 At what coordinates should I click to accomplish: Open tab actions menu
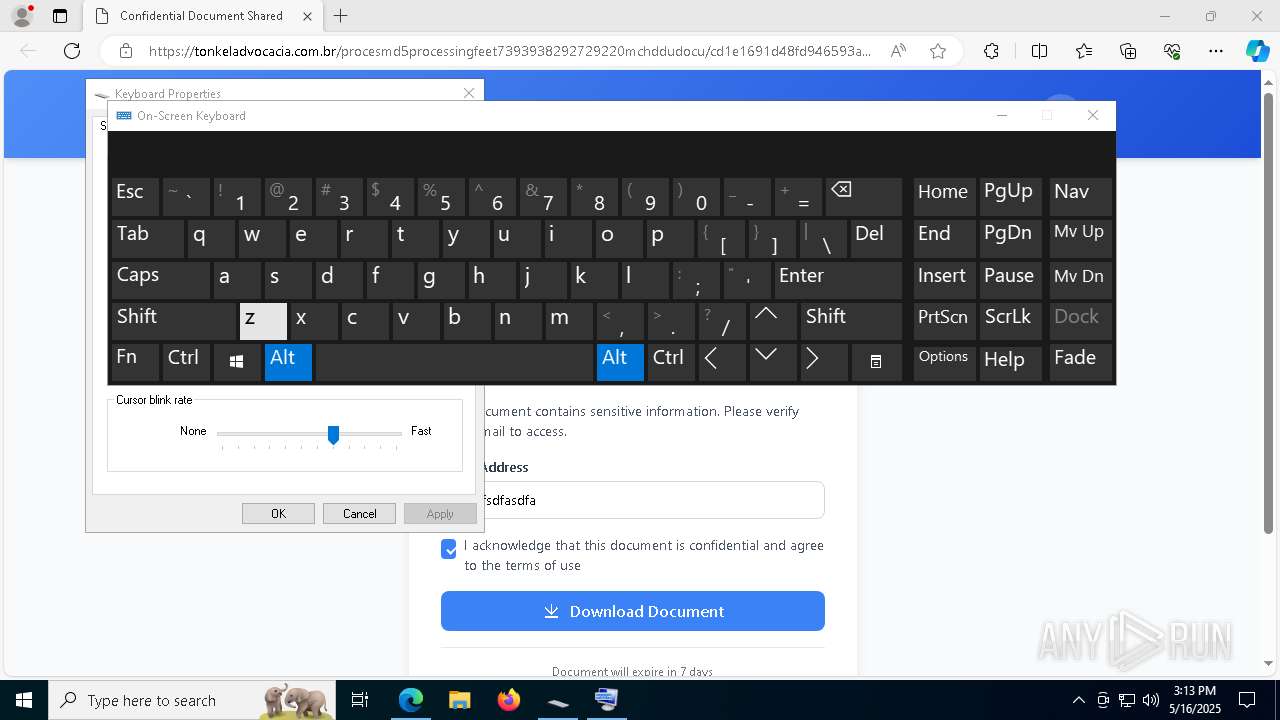click(60, 16)
